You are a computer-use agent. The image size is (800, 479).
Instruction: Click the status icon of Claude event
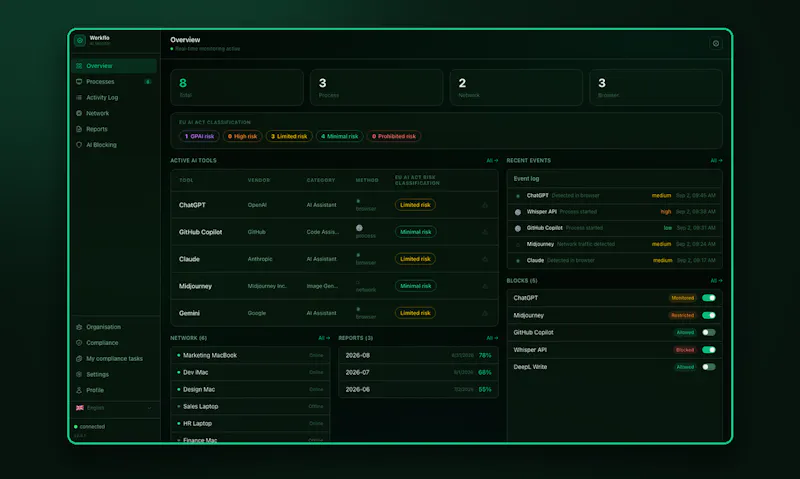(518, 261)
